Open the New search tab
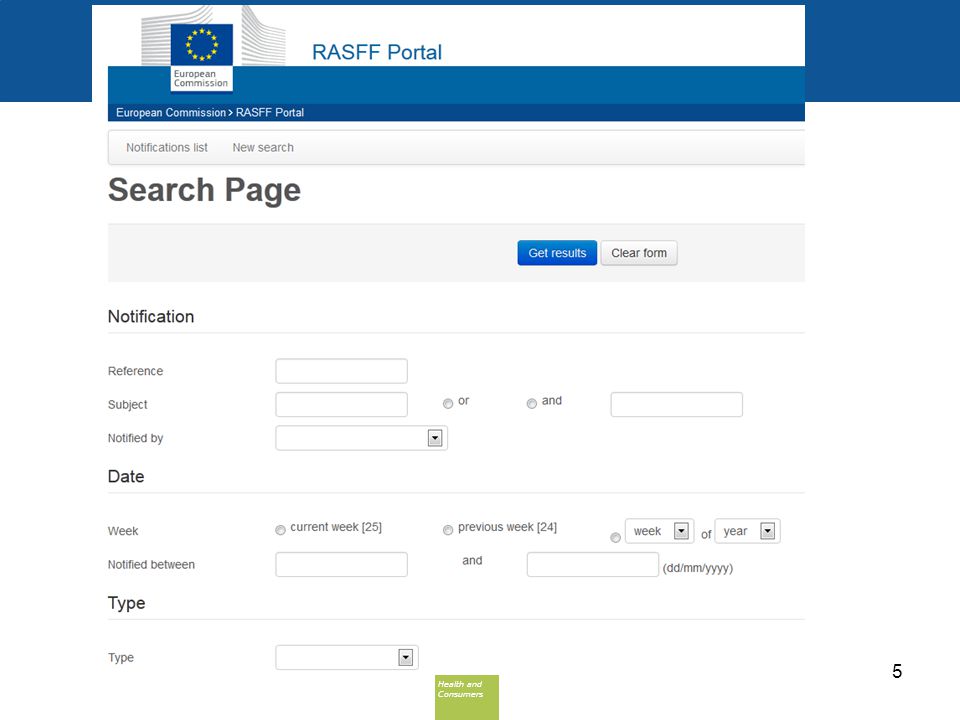The image size is (960, 720). click(x=263, y=148)
